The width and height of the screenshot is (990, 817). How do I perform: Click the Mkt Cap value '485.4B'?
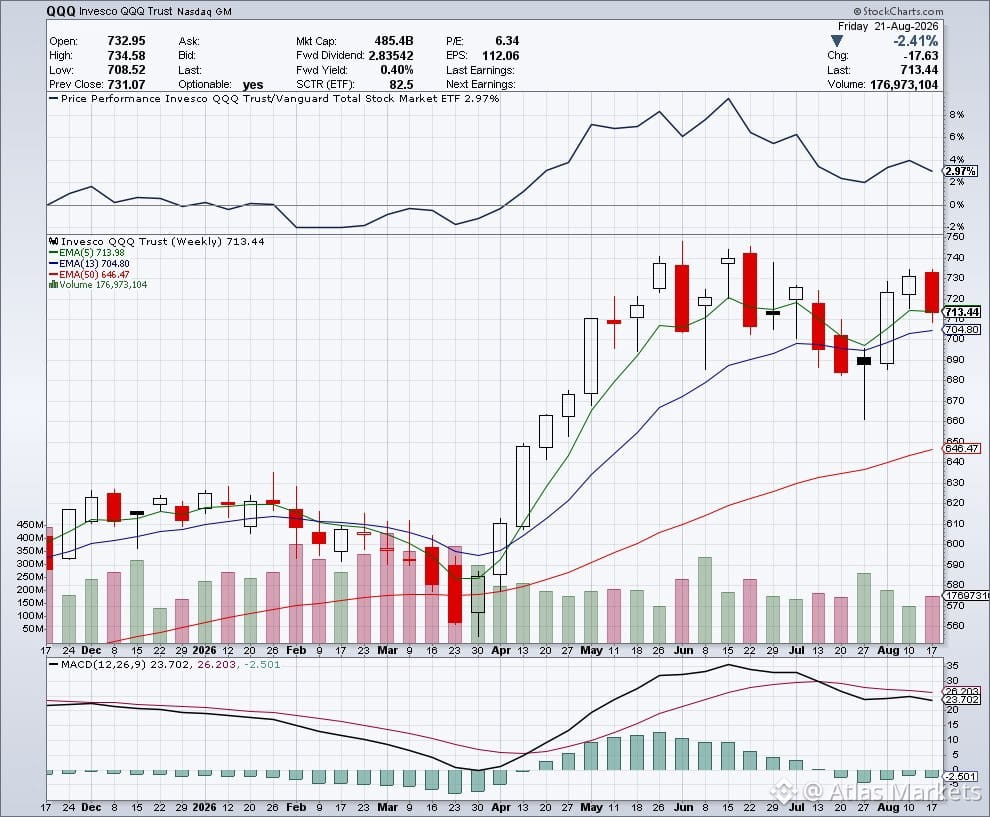(x=394, y=40)
